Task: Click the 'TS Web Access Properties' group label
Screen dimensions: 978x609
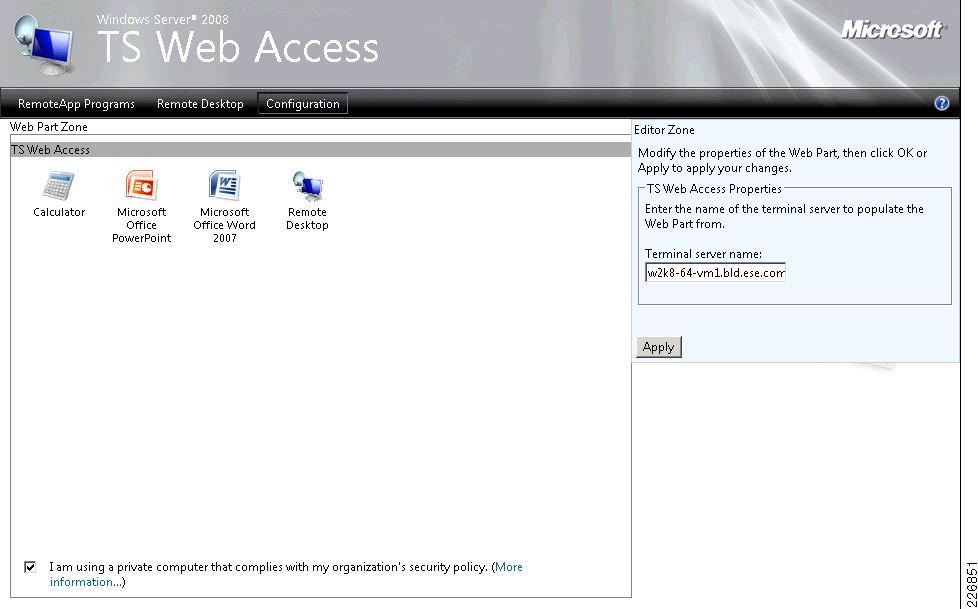Action: tap(714, 188)
